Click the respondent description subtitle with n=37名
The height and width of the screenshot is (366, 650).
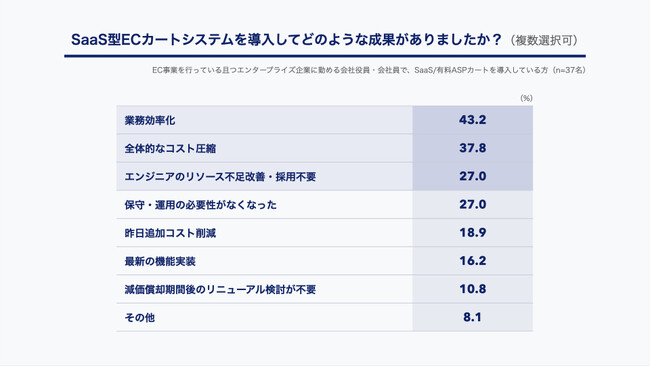(369, 70)
